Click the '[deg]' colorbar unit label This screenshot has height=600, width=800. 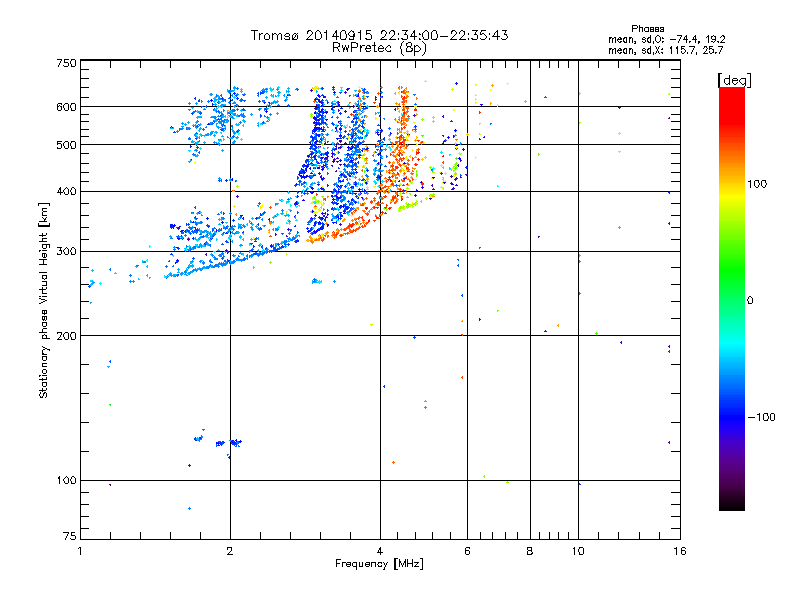[x=734, y=80]
